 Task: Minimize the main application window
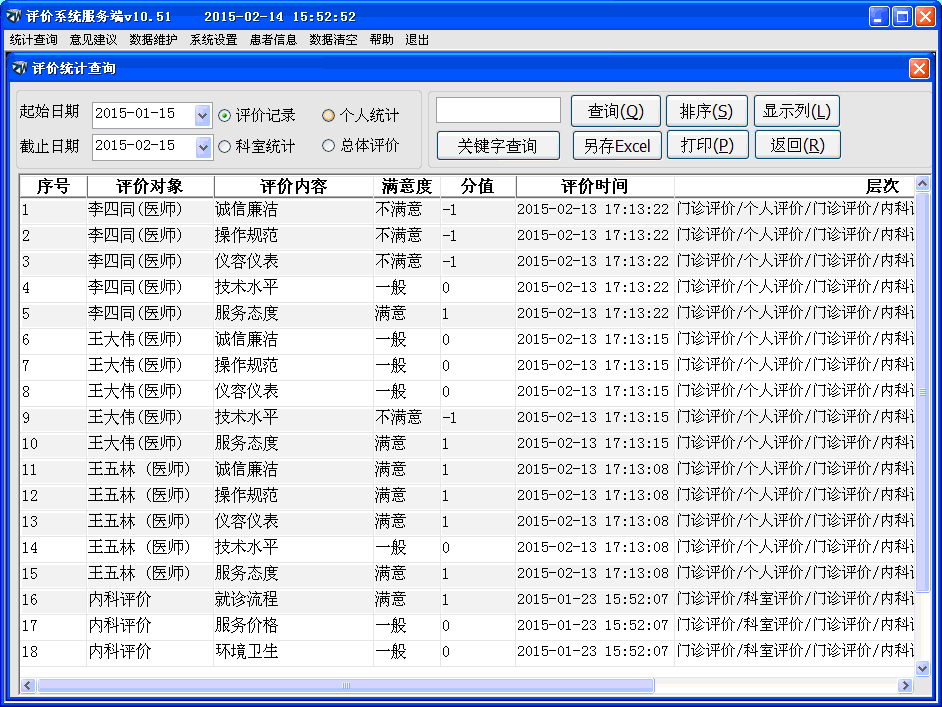pyautogui.click(x=879, y=16)
